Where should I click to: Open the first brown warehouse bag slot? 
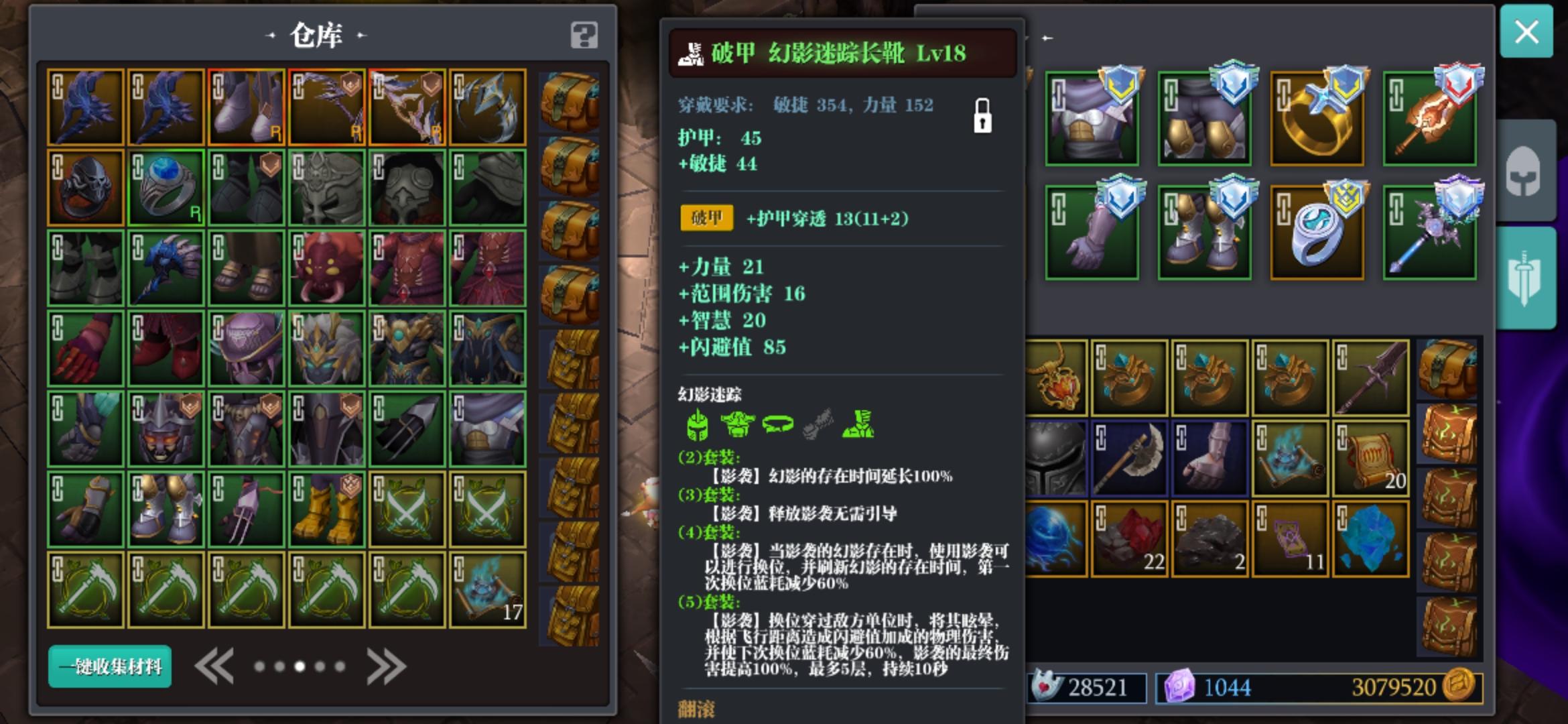click(x=570, y=102)
